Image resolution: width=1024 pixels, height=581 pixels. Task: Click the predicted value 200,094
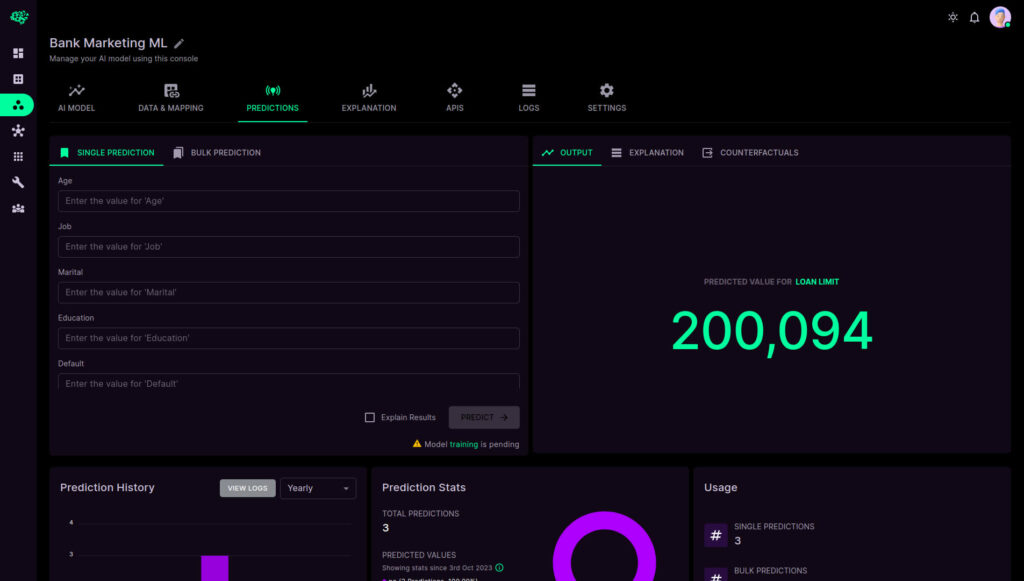(x=772, y=332)
